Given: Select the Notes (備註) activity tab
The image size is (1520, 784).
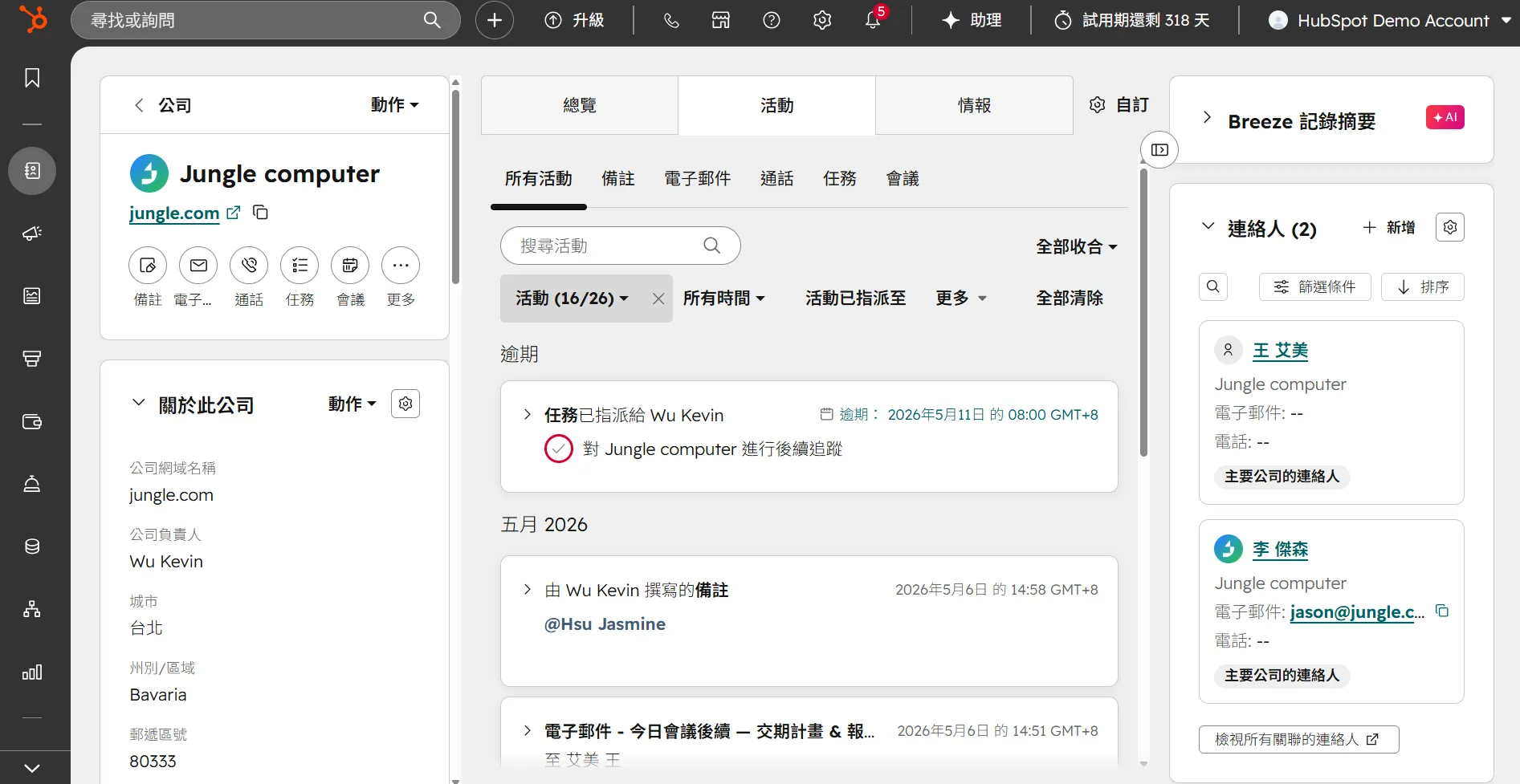Looking at the screenshot, I should (618, 178).
